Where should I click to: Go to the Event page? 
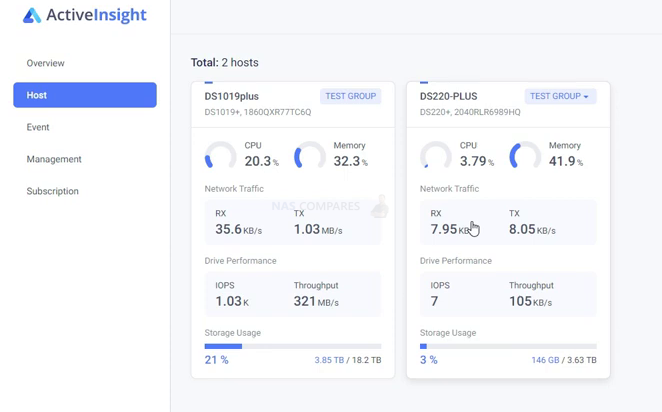(x=38, y=127)
